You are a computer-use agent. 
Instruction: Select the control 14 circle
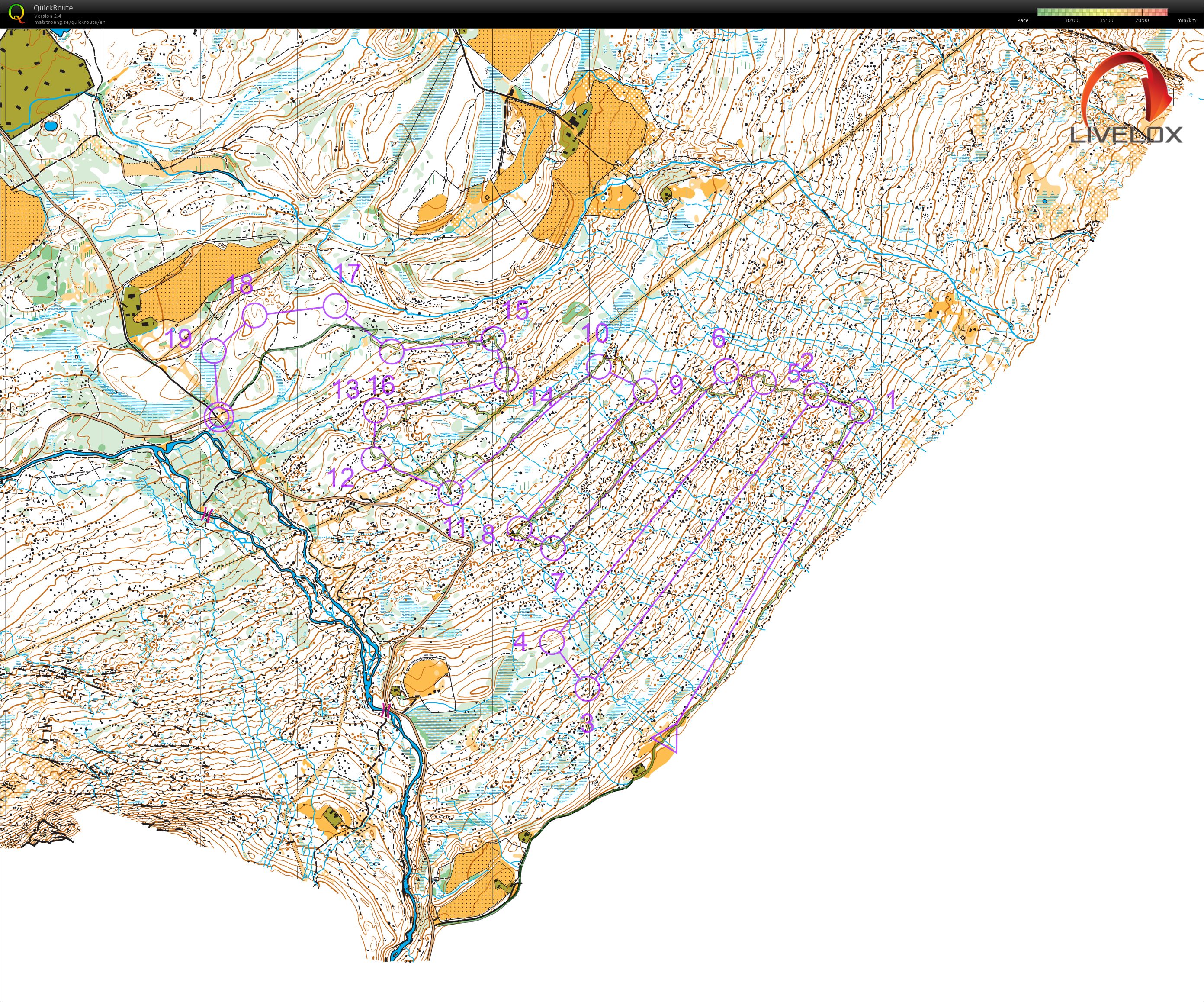[x=506, y=379]
